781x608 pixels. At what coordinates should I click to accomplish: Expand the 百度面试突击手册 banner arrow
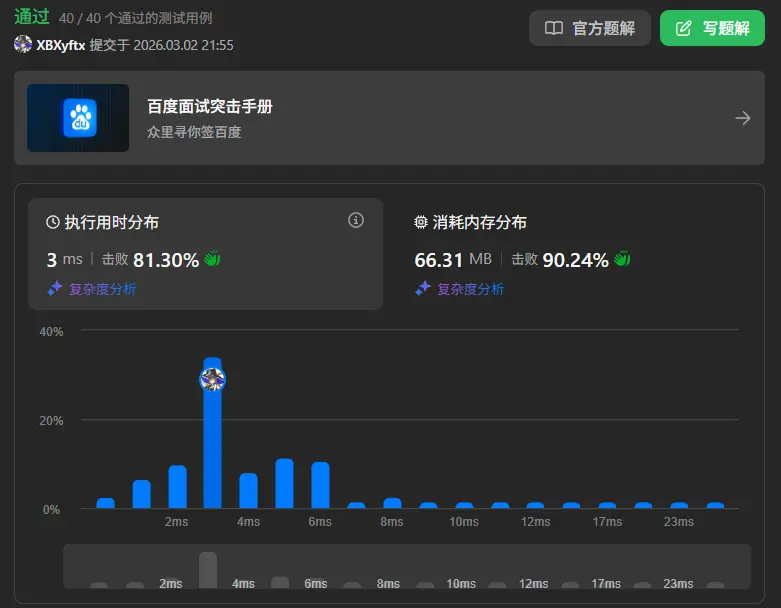(742, 118)
